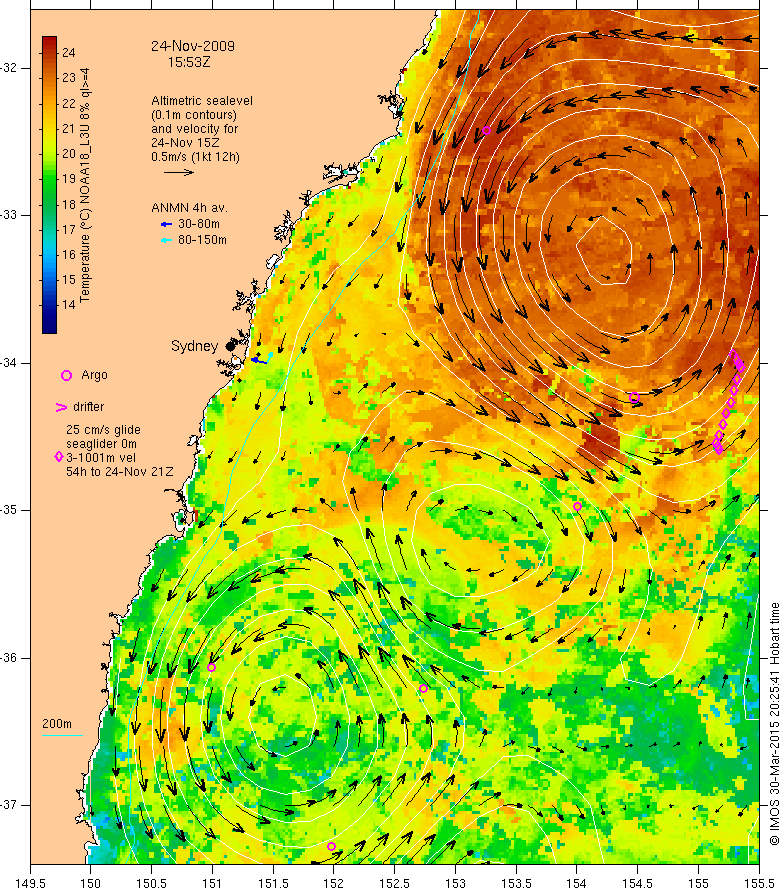Screen dimensions: 780x890
Task: Click the "(0.1m contours)" text
Action: coord(194,115)
